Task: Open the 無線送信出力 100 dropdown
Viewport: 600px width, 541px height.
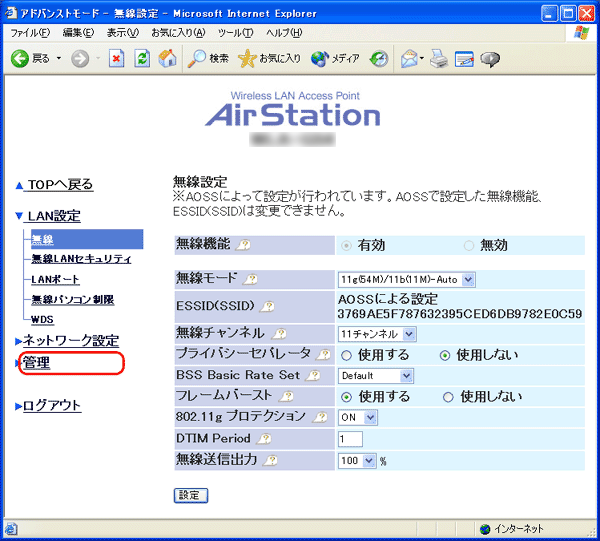Action: point(357,461)
